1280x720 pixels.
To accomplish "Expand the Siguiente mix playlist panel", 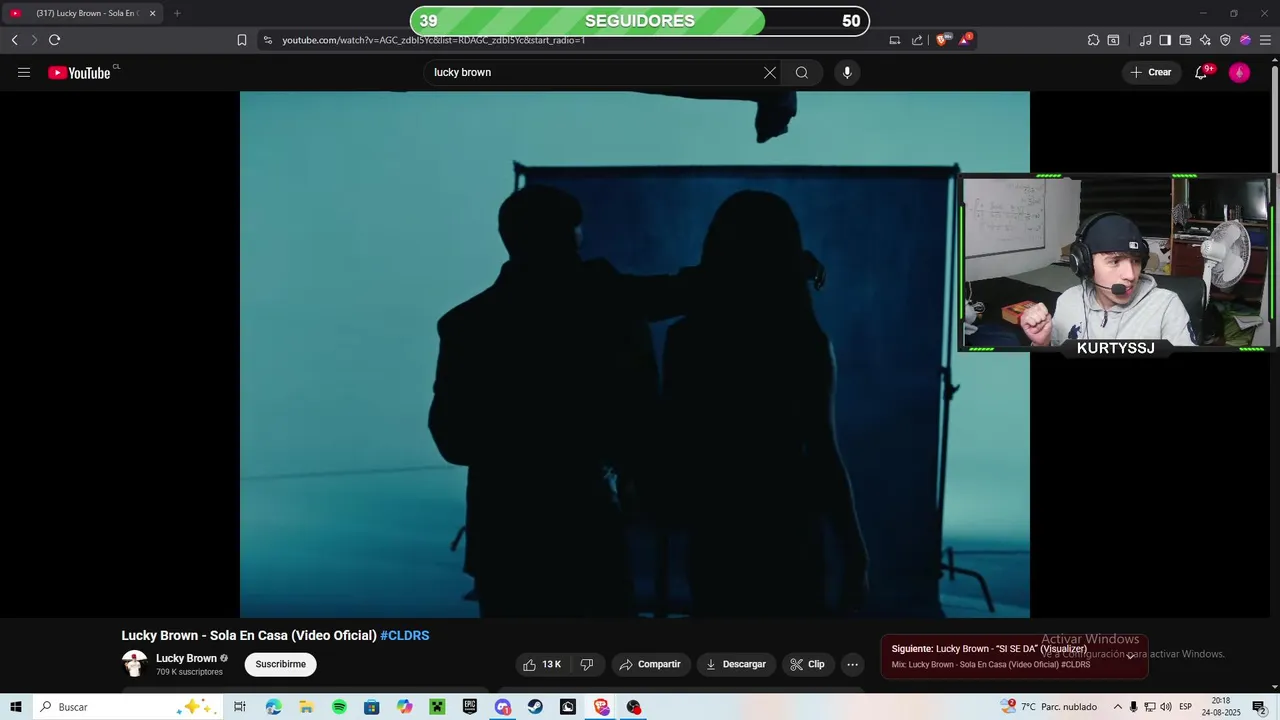I will click(x=1130, y=656).
